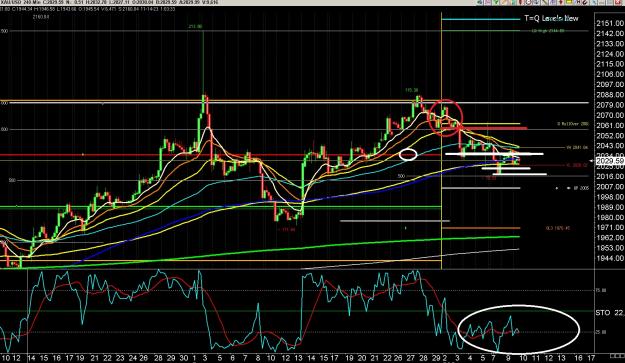Select the 2097.00 price level label
The height and width of the screenshot is (363, 625).
(x=610, y=85)
